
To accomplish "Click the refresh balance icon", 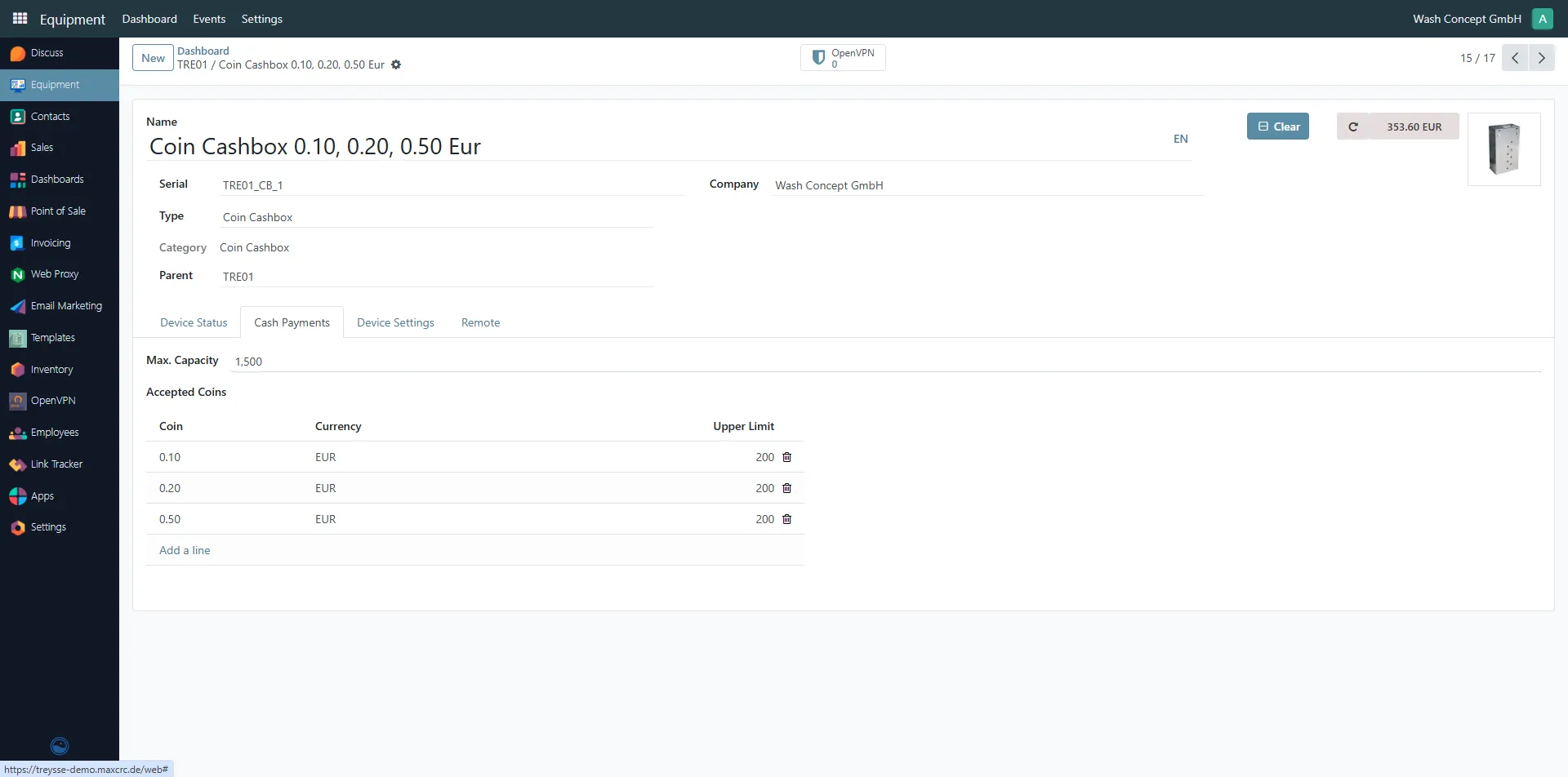I will click(1353, 127).
